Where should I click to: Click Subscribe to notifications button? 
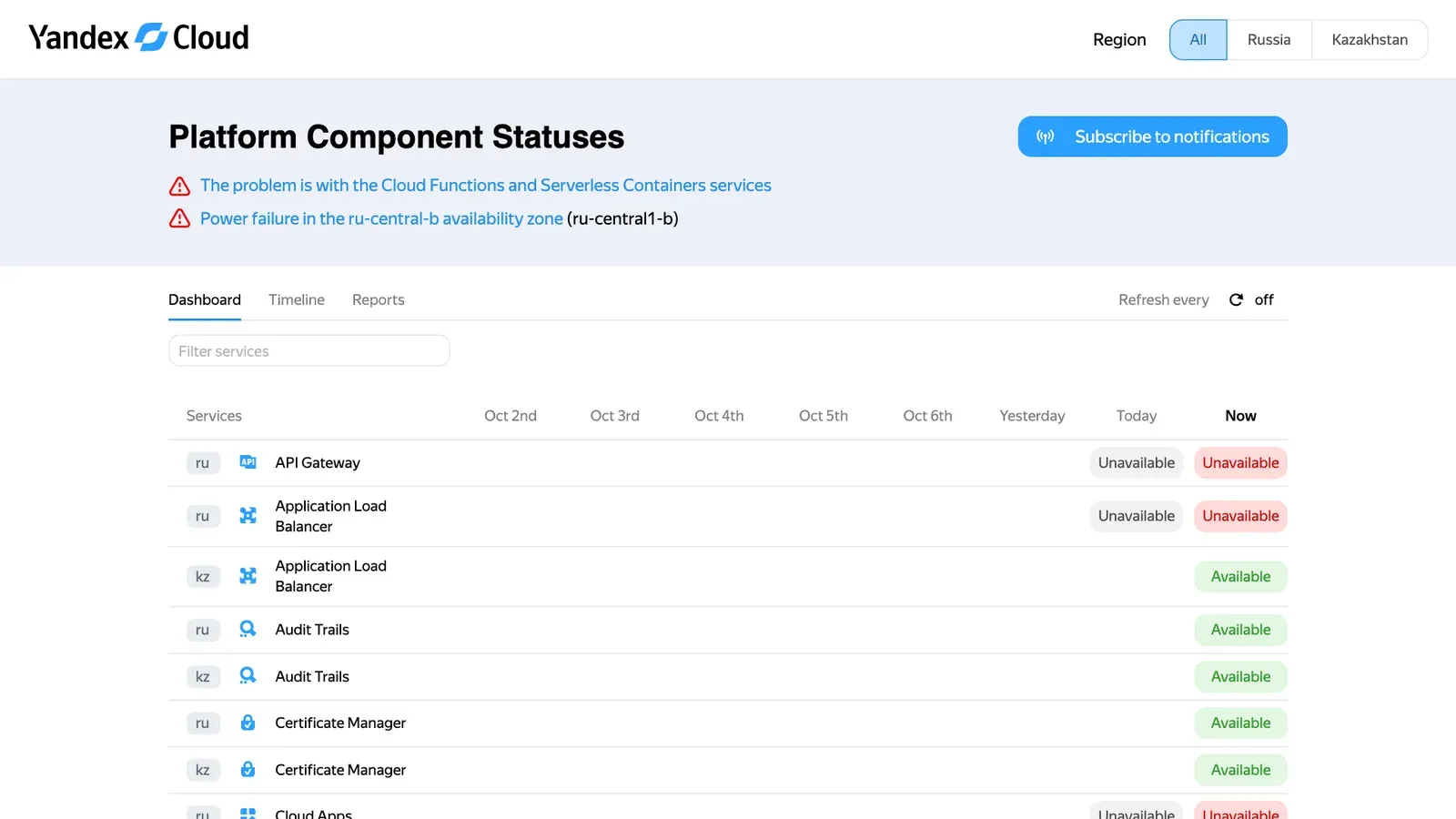coord(1153,136)
